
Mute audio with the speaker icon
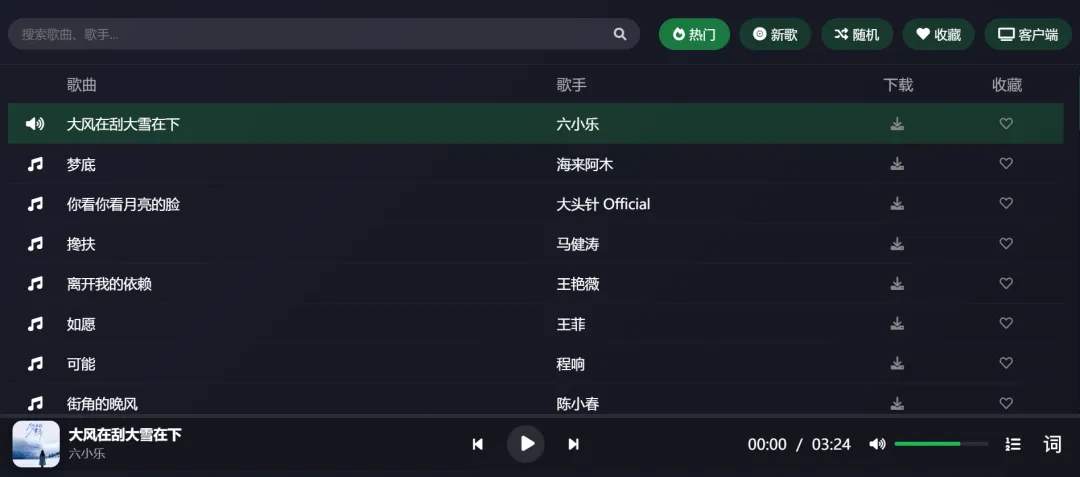(877, 444)
